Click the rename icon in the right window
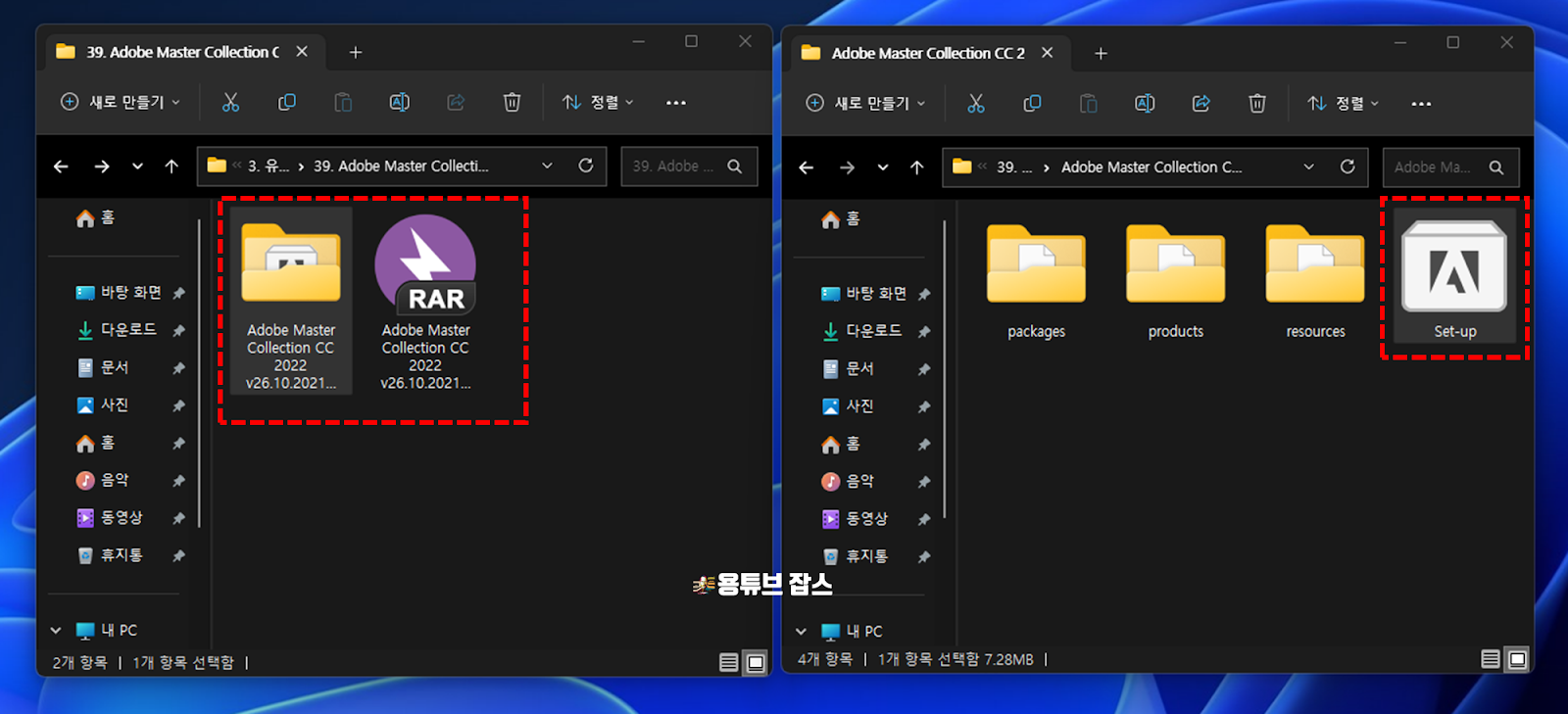The image size is (1568, 714). (1145, 103)
